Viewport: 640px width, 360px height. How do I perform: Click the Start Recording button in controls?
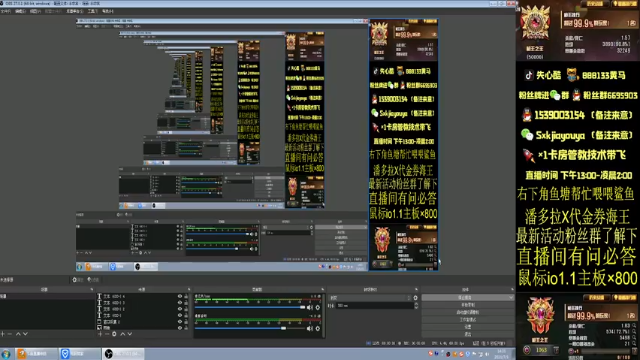pos(468,305)
